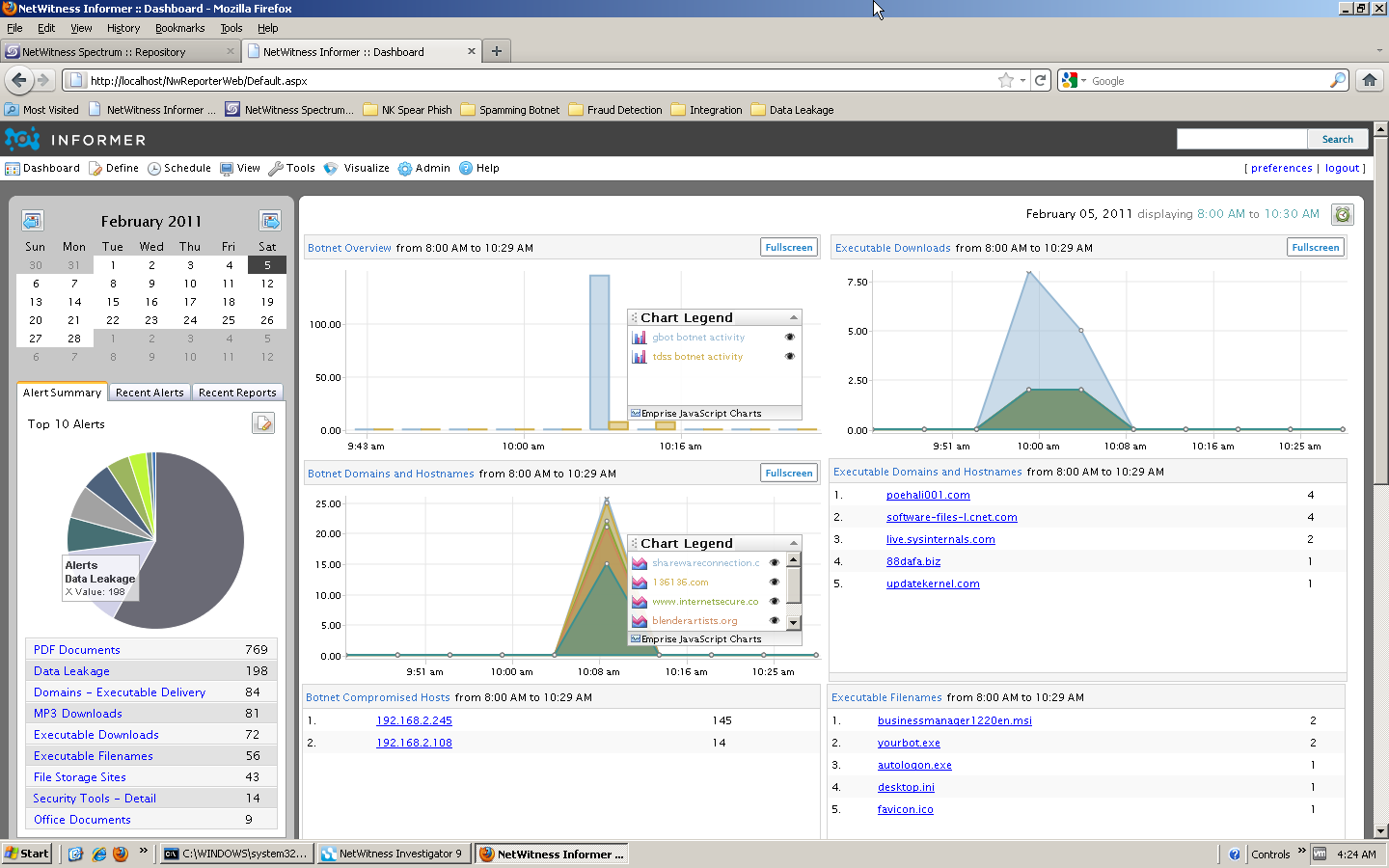Collapse the Botnet Overview Chart Legend
The image size is (1389, 868).
tap(794, 317)
